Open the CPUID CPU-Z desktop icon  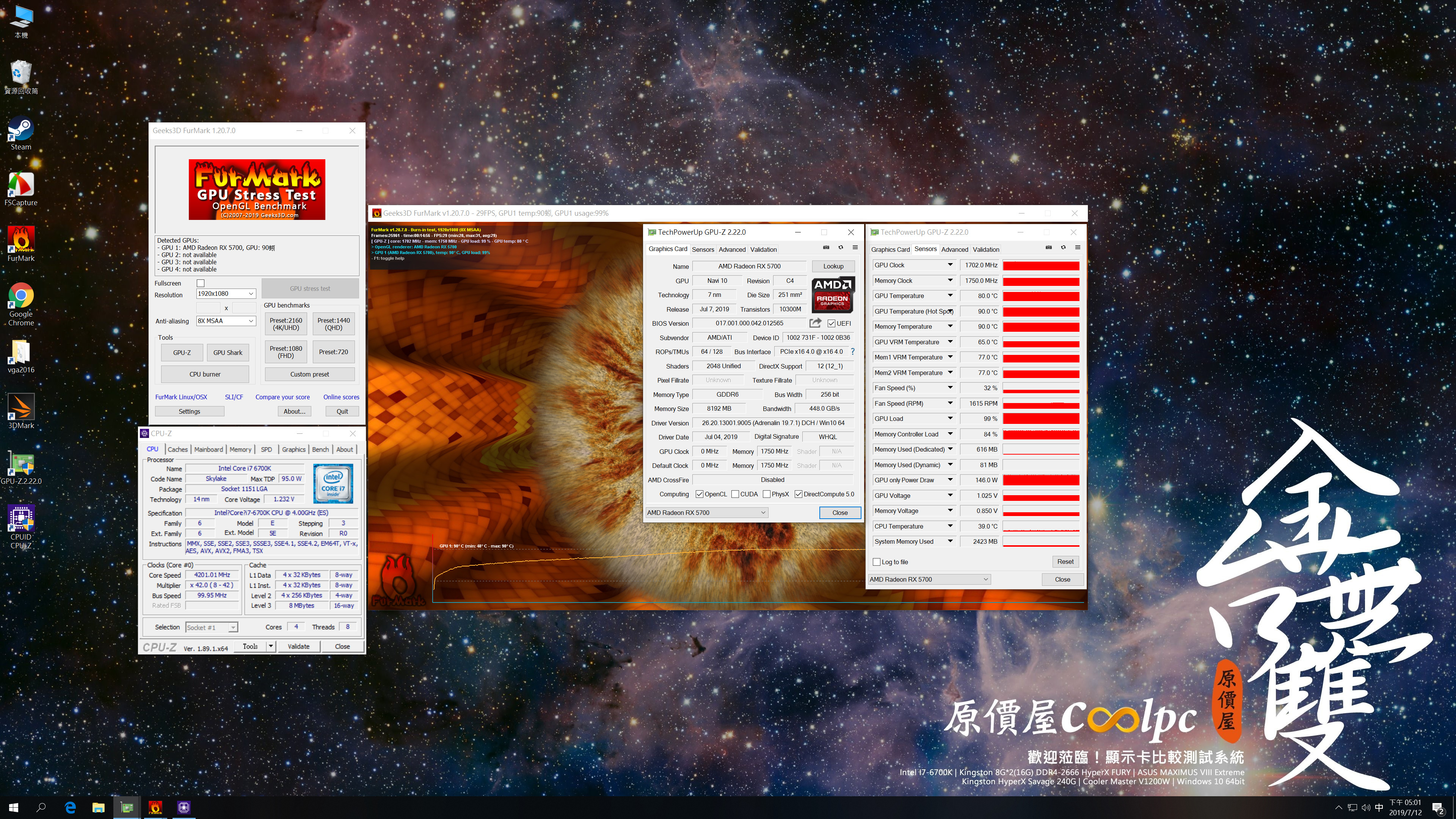(21, 527)
